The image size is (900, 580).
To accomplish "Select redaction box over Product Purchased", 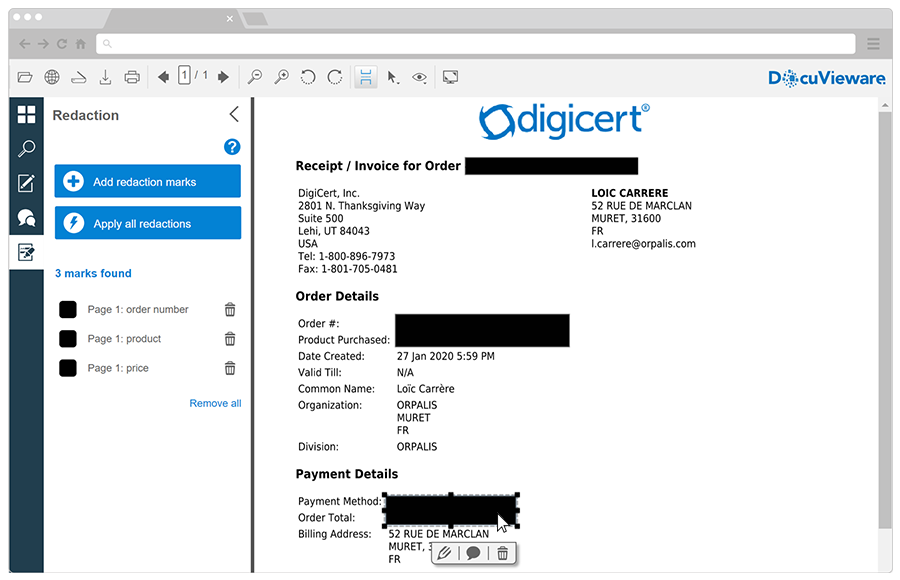I will (x=482, y=330).
